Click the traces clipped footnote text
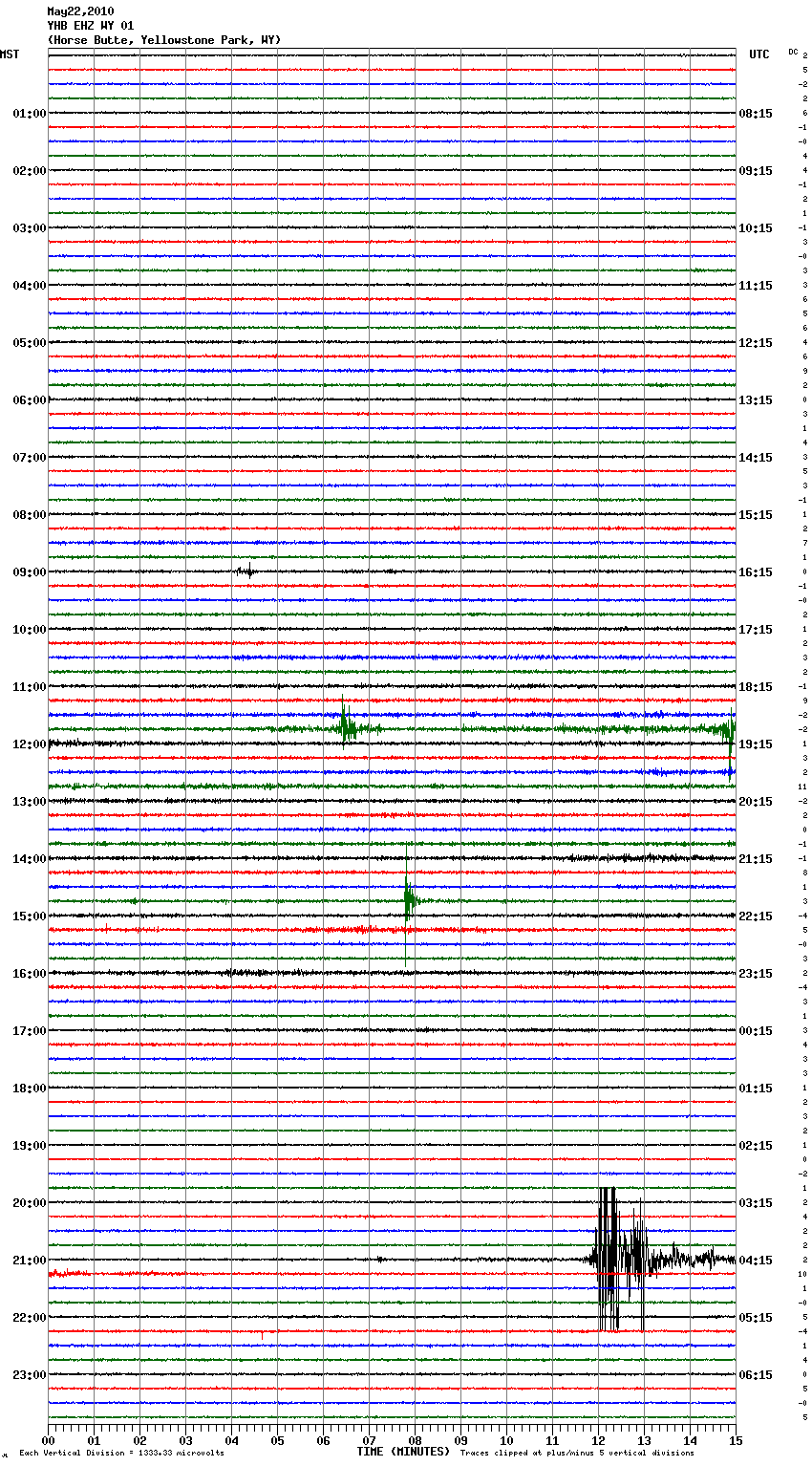This screenshot has width=812, height=1466. point(577,1453)
